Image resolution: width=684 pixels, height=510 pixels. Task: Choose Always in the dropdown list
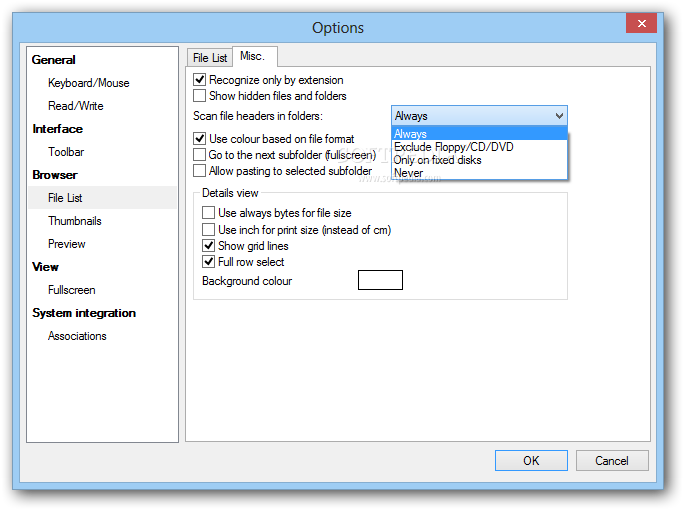[x=479, y=133]
